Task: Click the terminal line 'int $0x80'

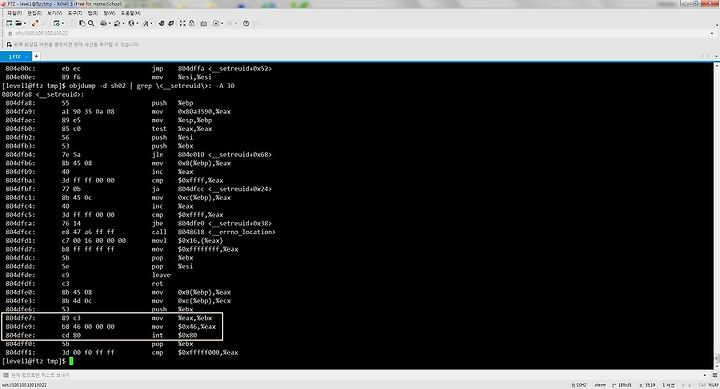Action: (101, 335)
